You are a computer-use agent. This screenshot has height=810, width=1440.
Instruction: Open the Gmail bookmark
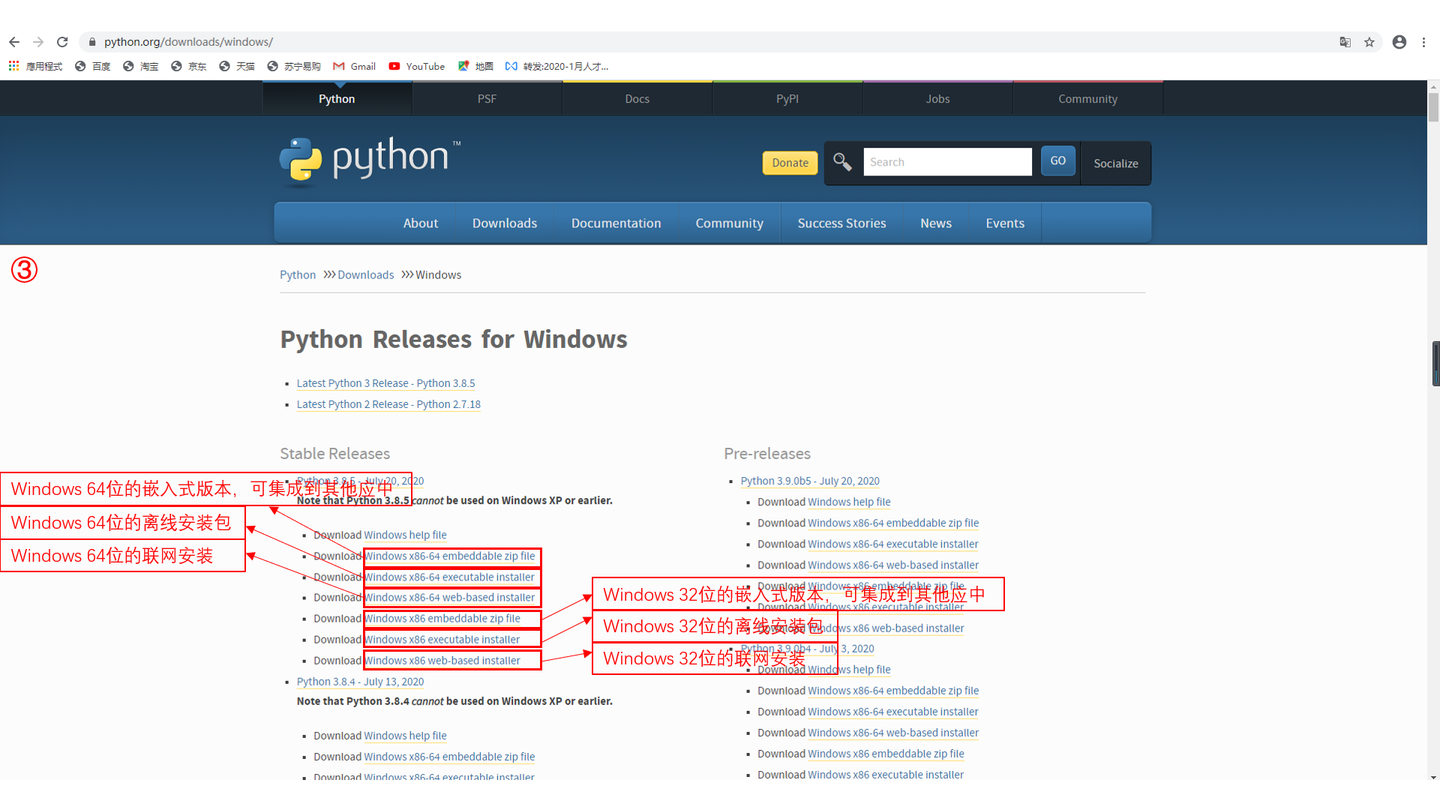354,66
